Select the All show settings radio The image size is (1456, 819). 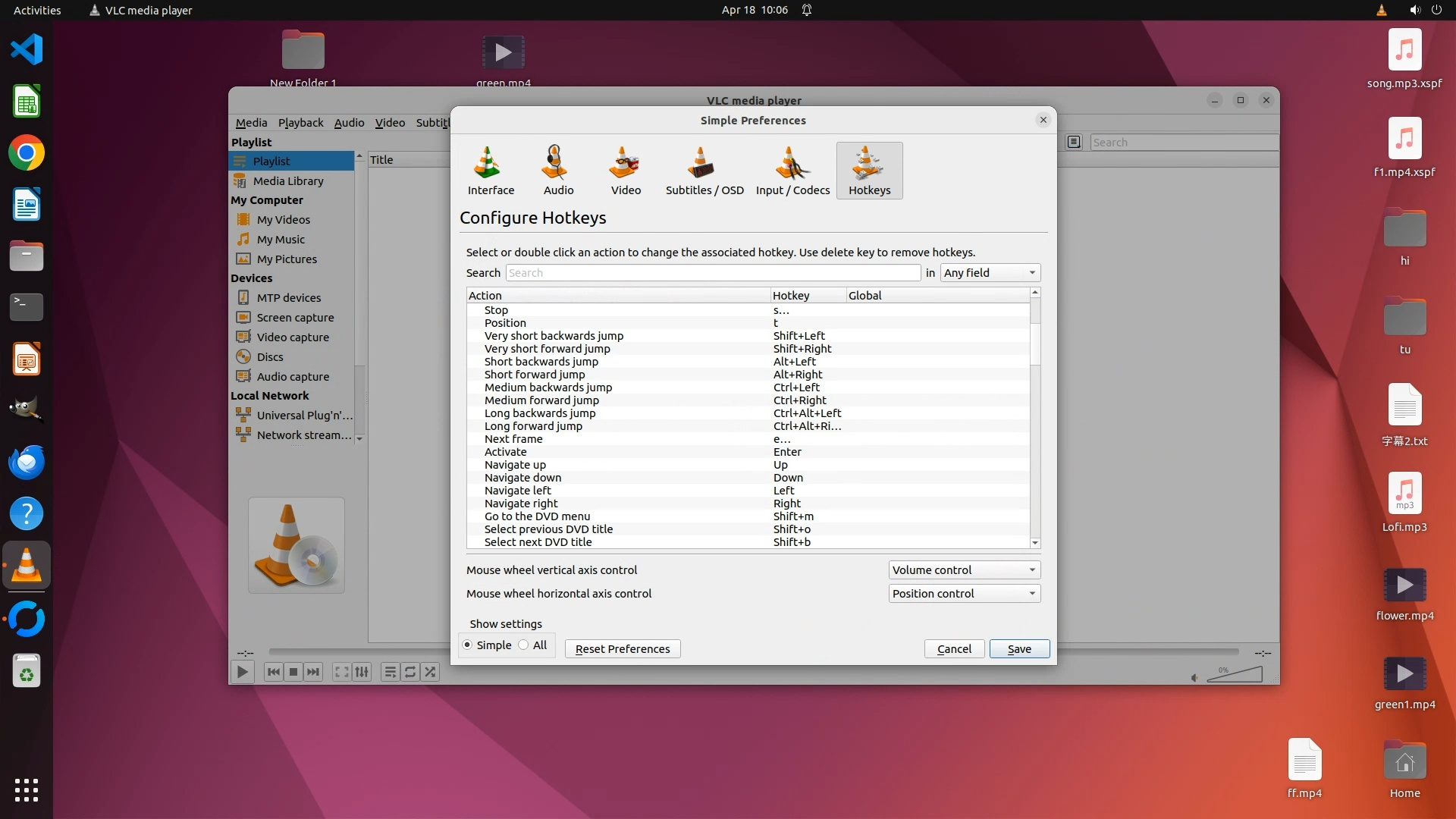coord(524,645)
